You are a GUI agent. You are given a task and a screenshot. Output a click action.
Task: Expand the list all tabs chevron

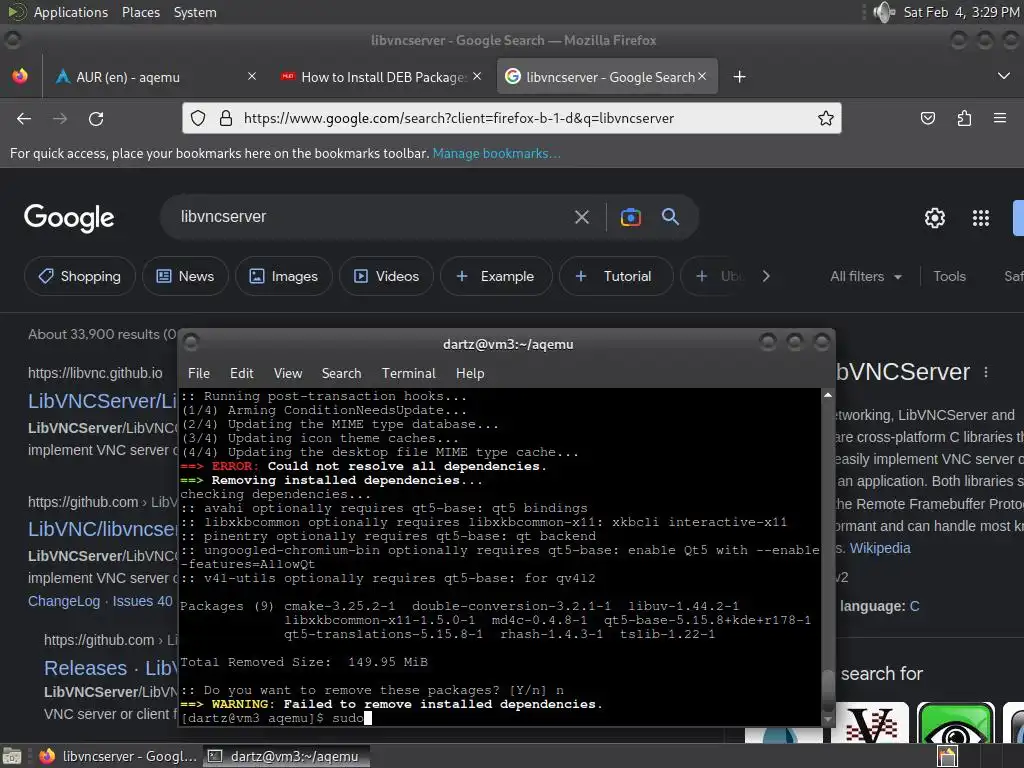click(x=1004, y=76)
